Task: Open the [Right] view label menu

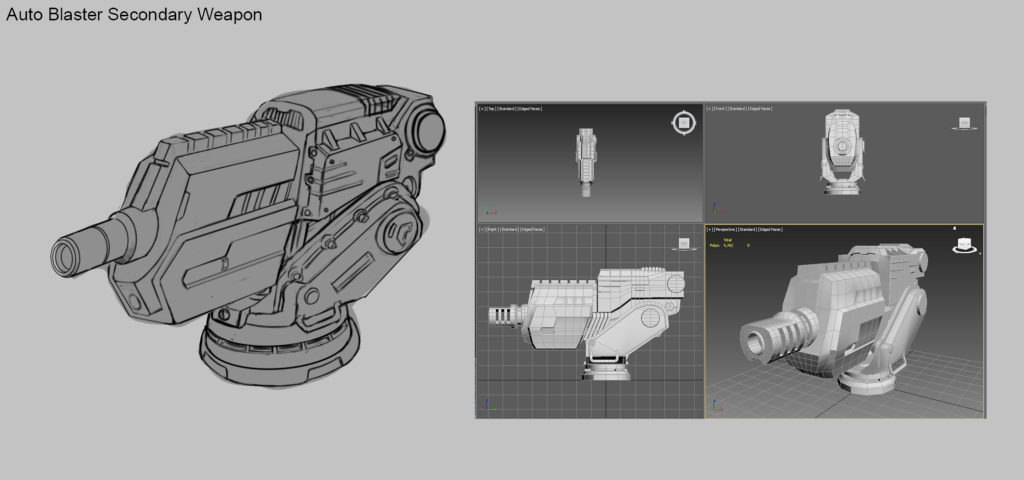Action: coord(492,229)
